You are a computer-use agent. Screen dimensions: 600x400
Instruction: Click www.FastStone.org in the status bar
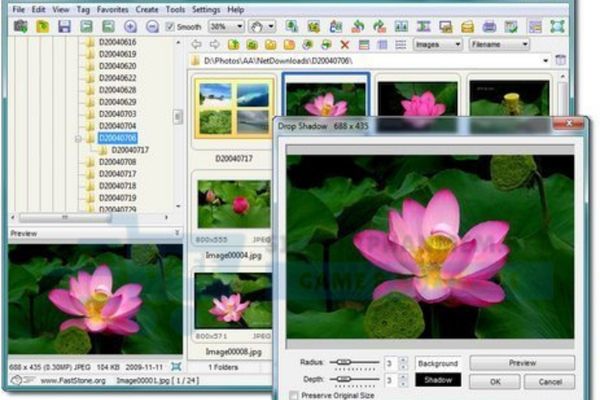click(73, 380)
